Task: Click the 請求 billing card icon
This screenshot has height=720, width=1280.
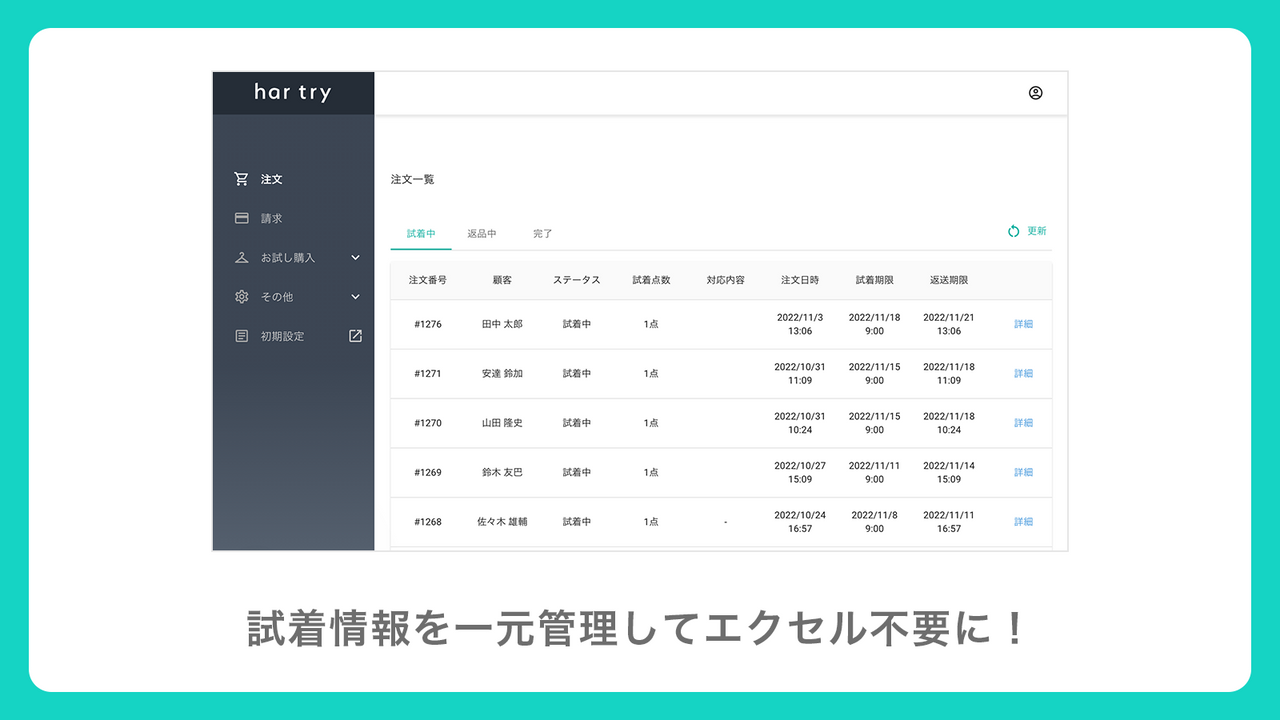Action: (x=241, y=218)
